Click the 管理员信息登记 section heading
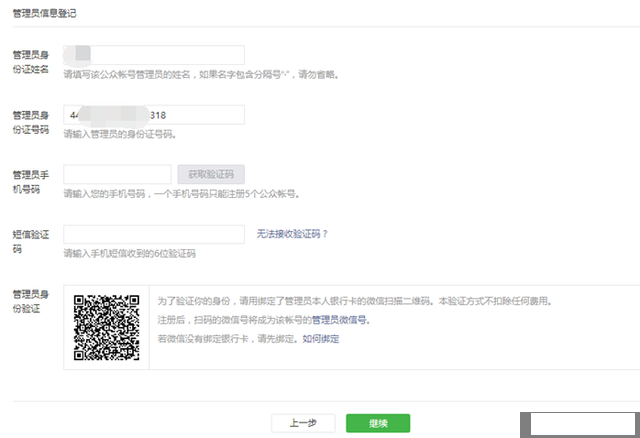 pyautogui.click(x=44, y=14)
